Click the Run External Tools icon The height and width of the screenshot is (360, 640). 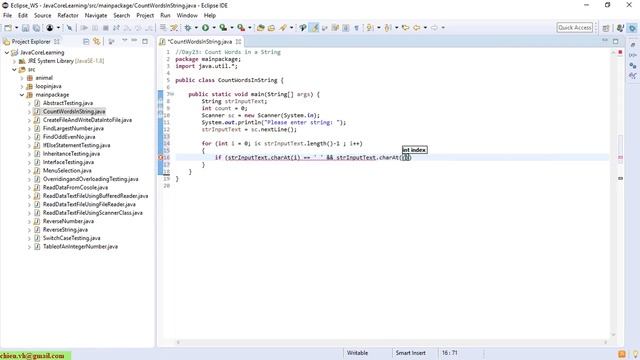coord(241,28)
